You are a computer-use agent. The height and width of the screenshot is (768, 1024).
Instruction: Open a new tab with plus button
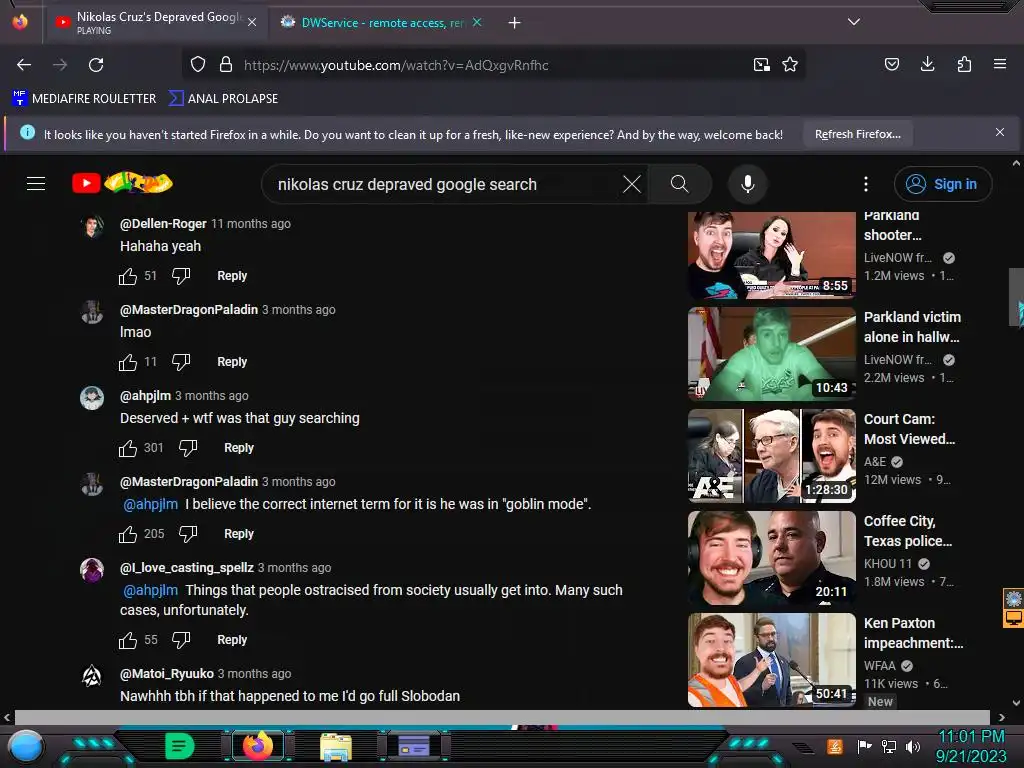515,23
